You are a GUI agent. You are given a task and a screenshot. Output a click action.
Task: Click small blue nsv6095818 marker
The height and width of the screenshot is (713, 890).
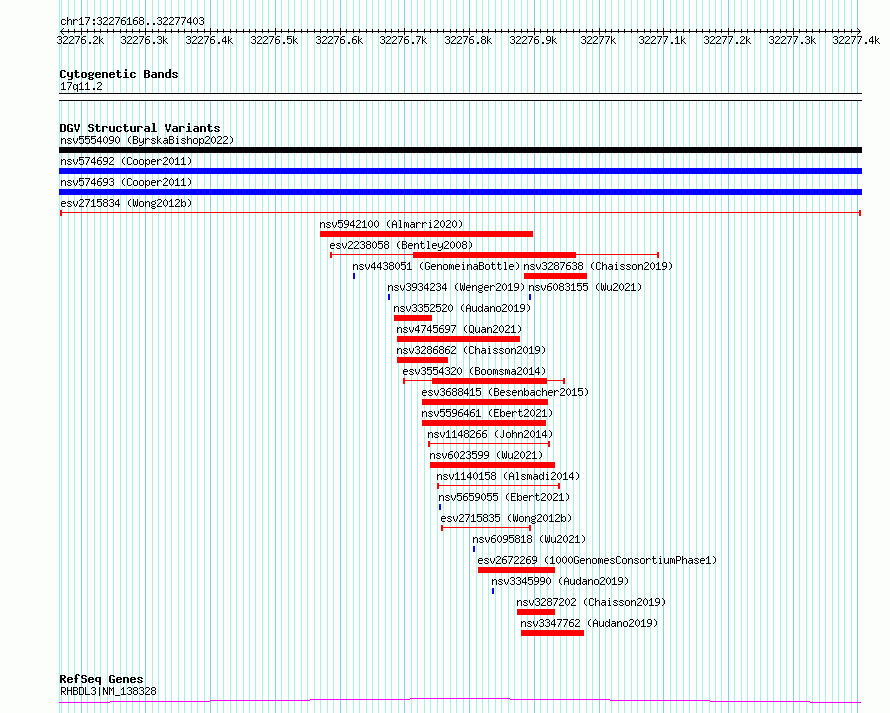pos(474,549)
